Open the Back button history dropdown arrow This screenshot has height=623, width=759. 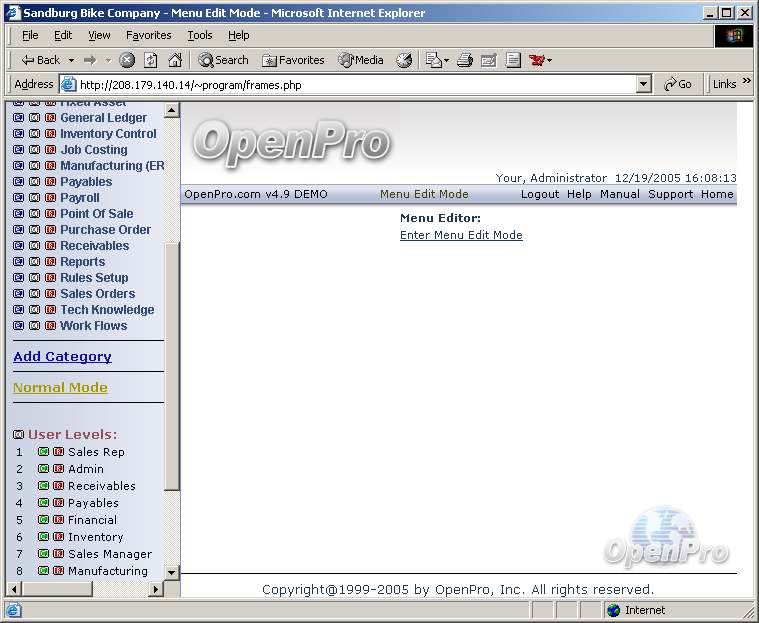[x=69, y=60]
